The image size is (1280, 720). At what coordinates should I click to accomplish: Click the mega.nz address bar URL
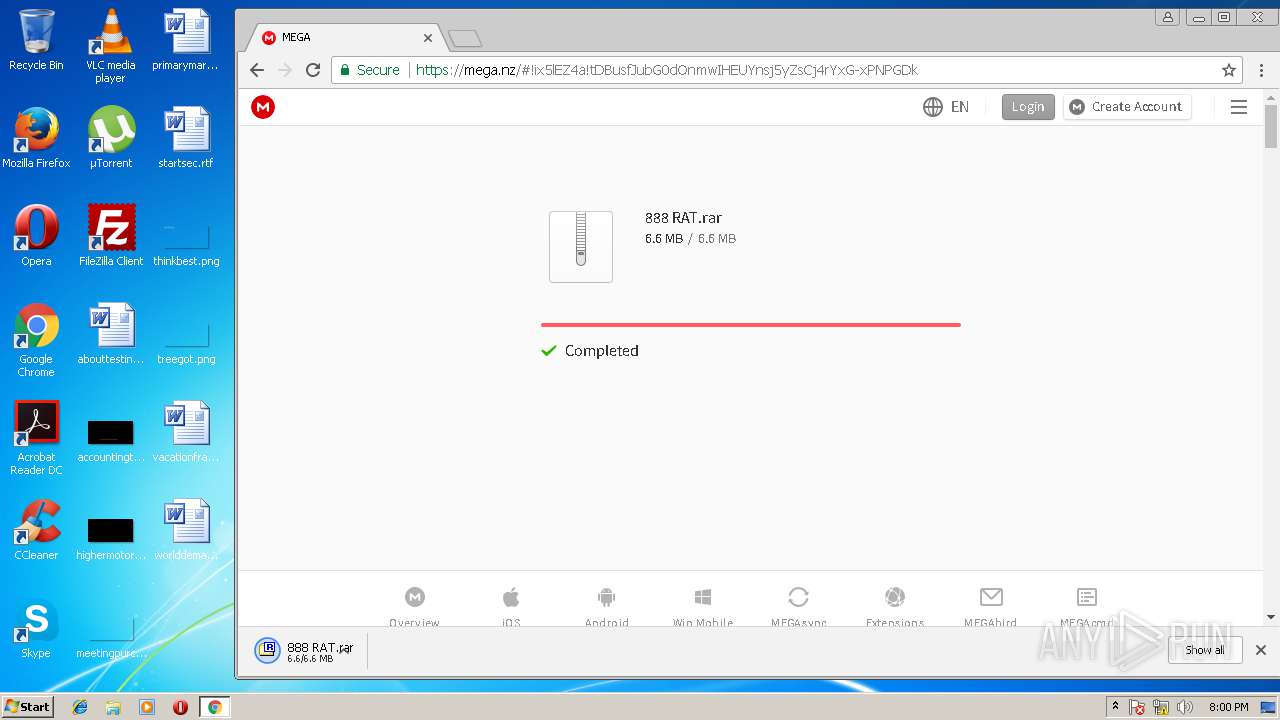coord(667,70)
